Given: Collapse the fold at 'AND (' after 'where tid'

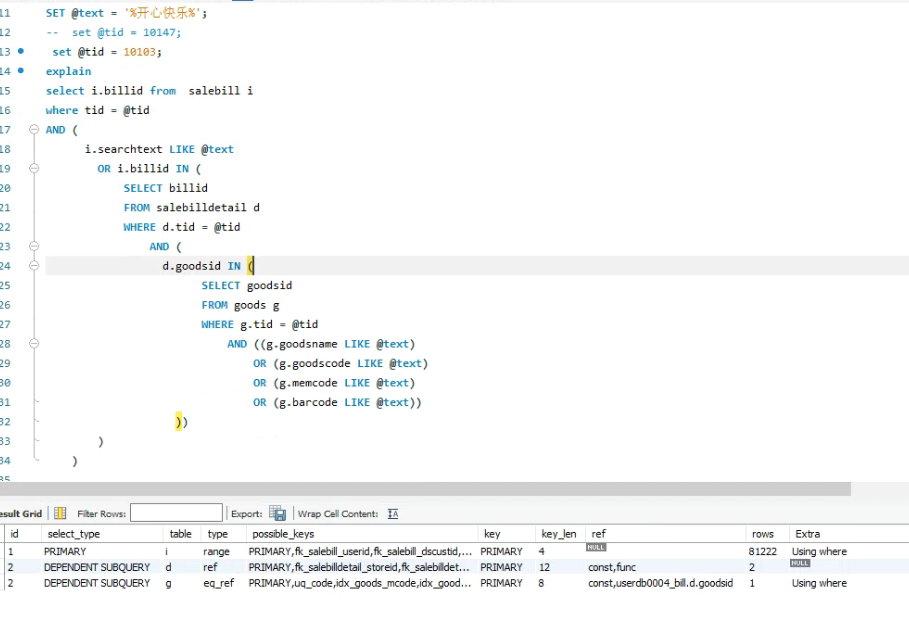Looking at the screenshot, I should (x=34, y=129).
